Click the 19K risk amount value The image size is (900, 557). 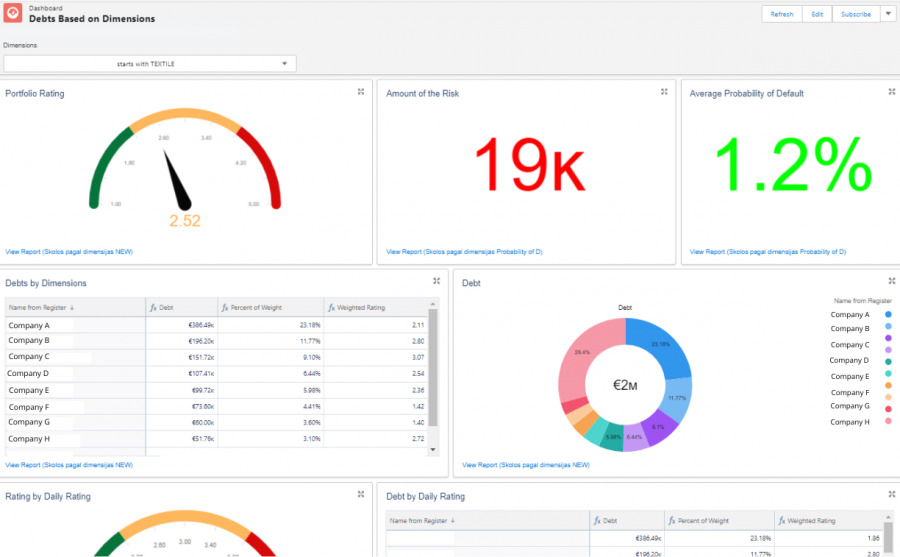(529, 165)
